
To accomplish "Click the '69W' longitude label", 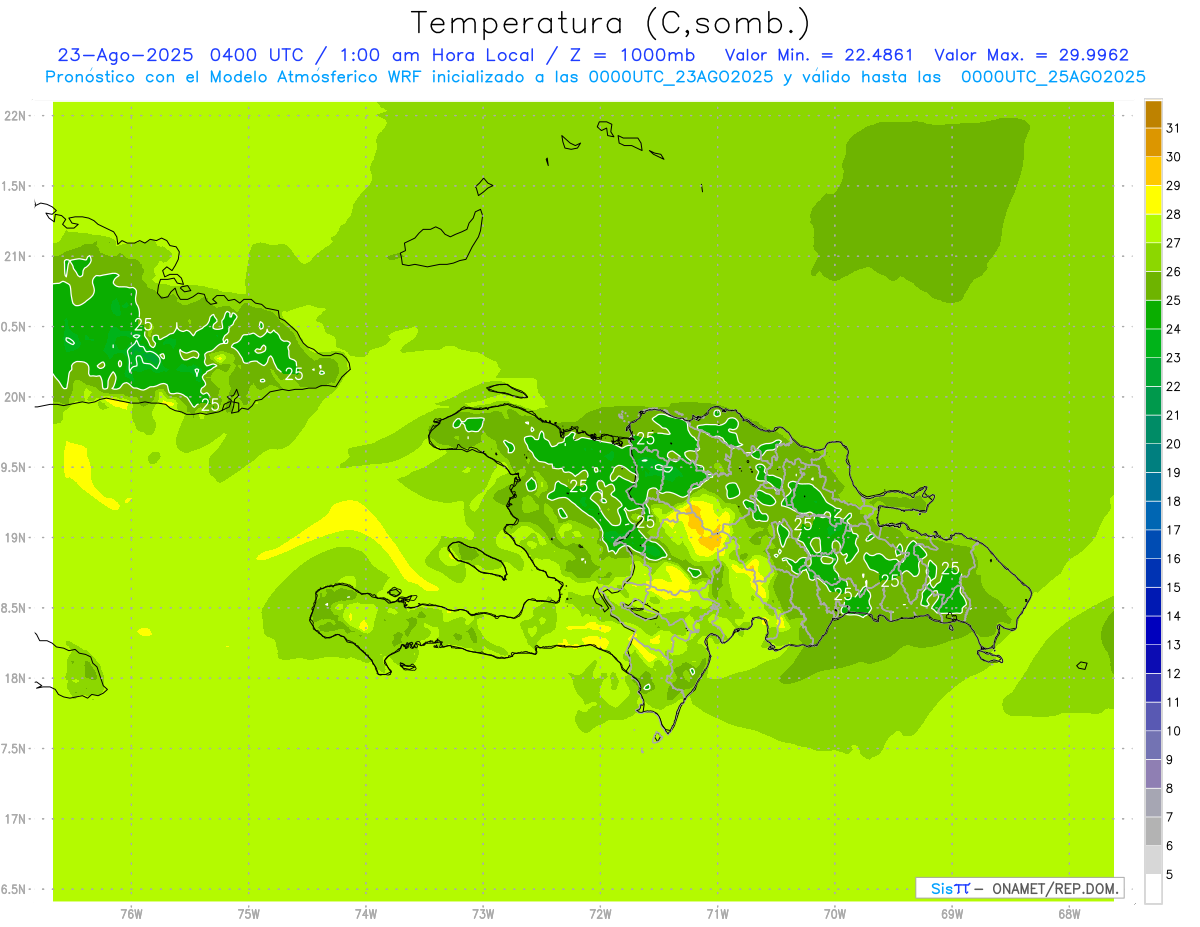I will click(951, 914).
